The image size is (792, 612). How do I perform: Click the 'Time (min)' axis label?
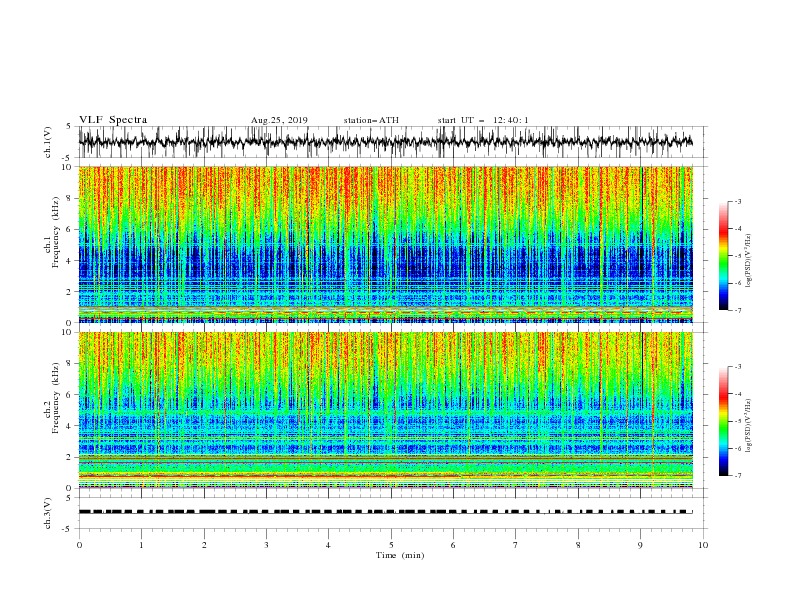point(400,555)
